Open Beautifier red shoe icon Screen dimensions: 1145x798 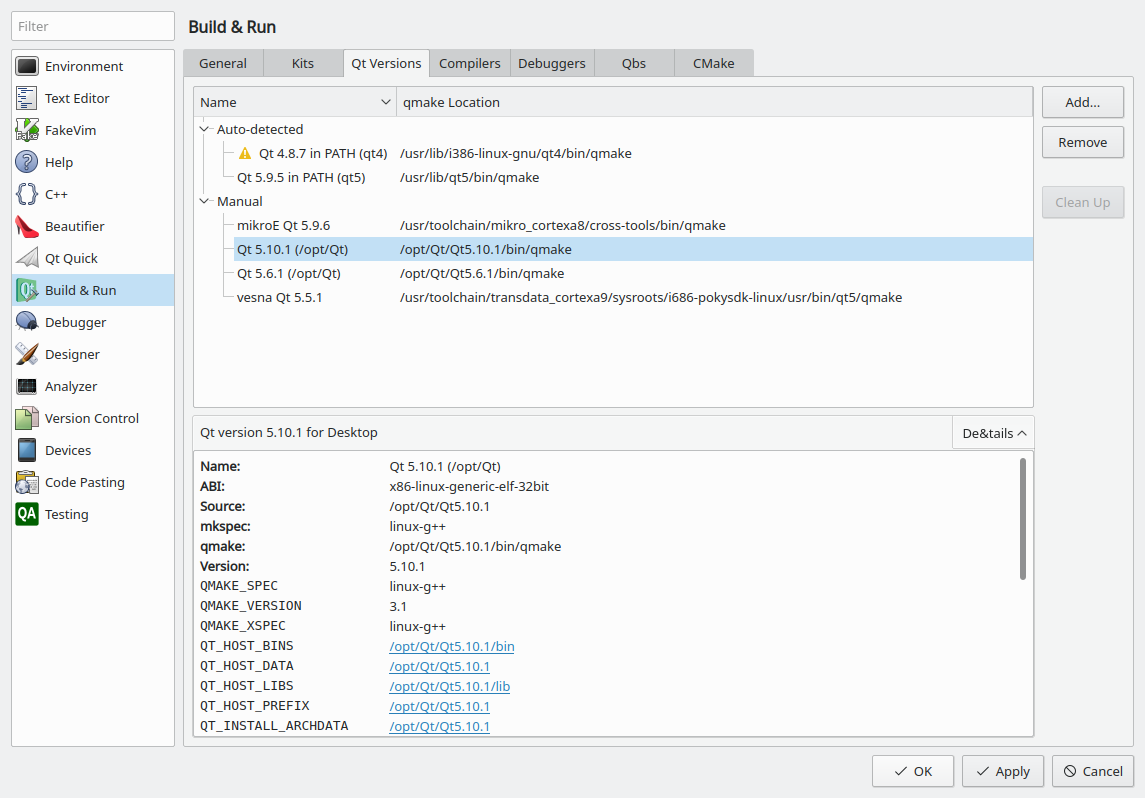point(27,226)
